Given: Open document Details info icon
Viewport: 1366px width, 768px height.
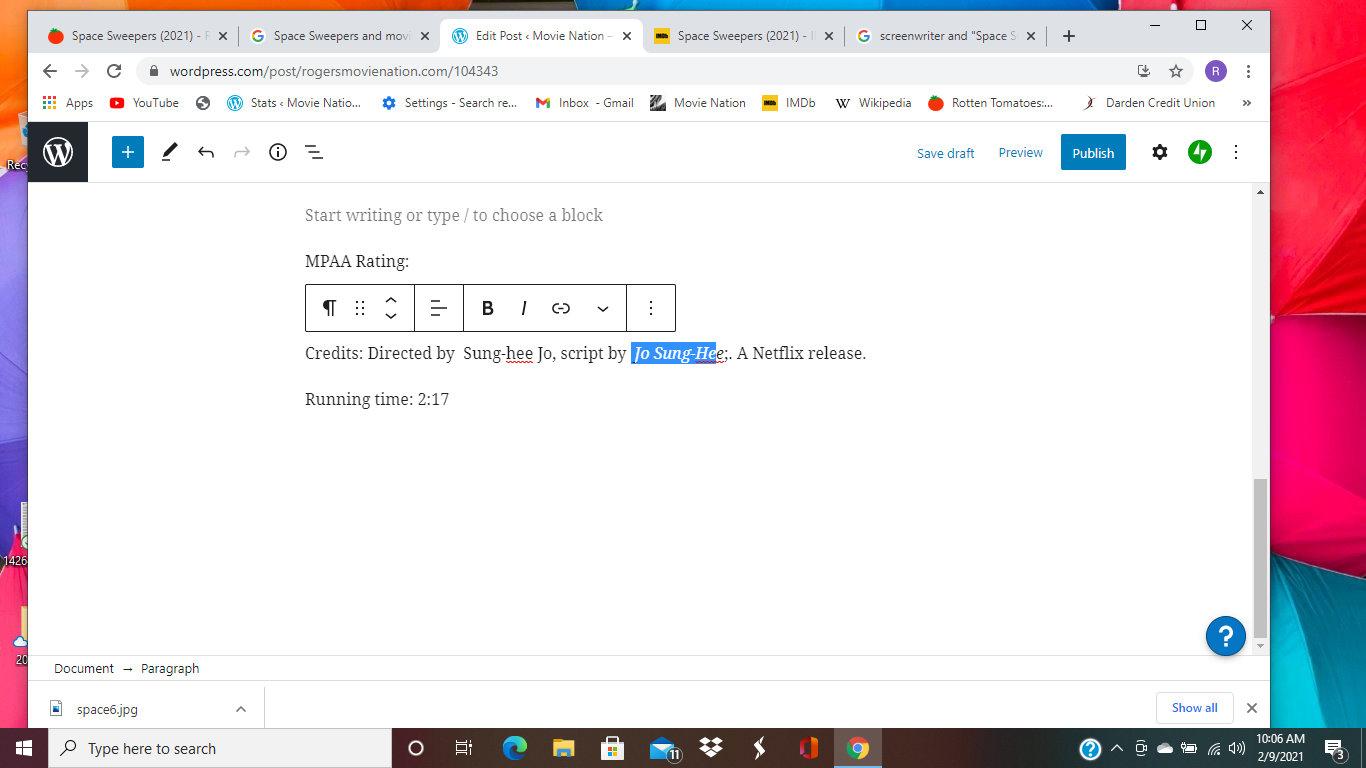Looking at the screenshot, I should pyautogui.click(x=278, y=152).
